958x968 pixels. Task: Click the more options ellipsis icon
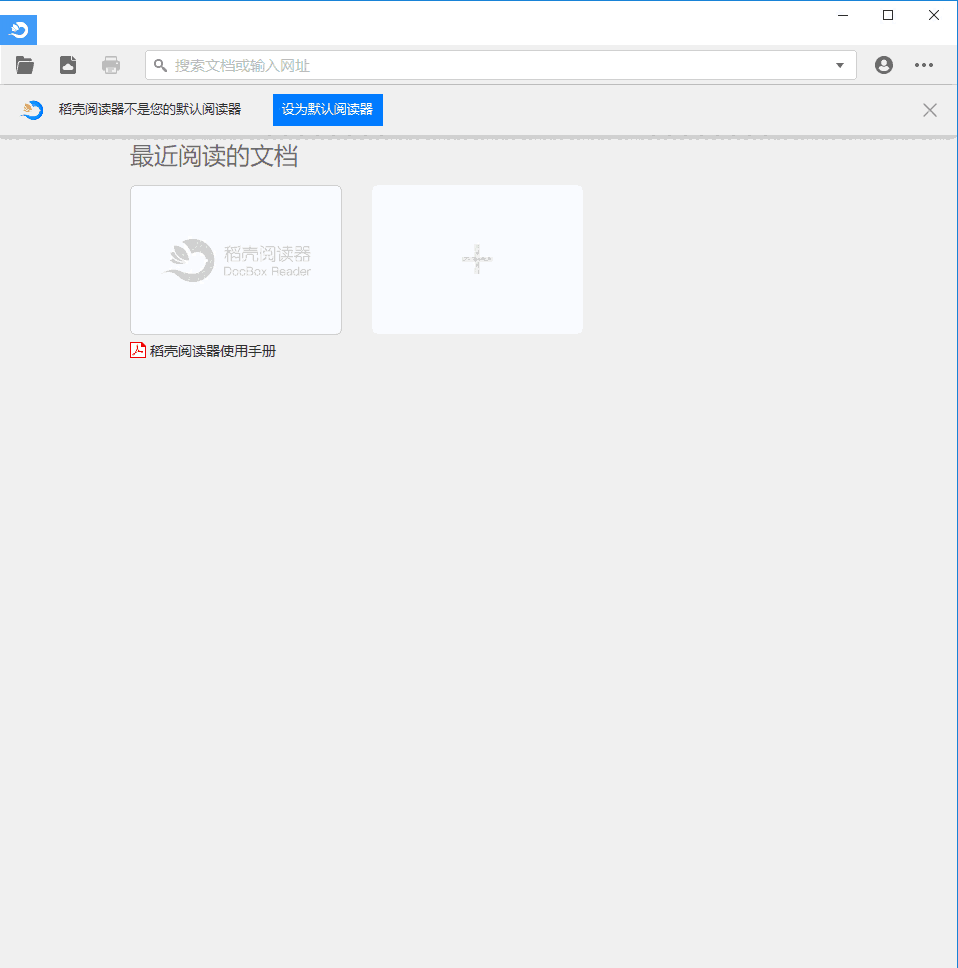(924, 64)
